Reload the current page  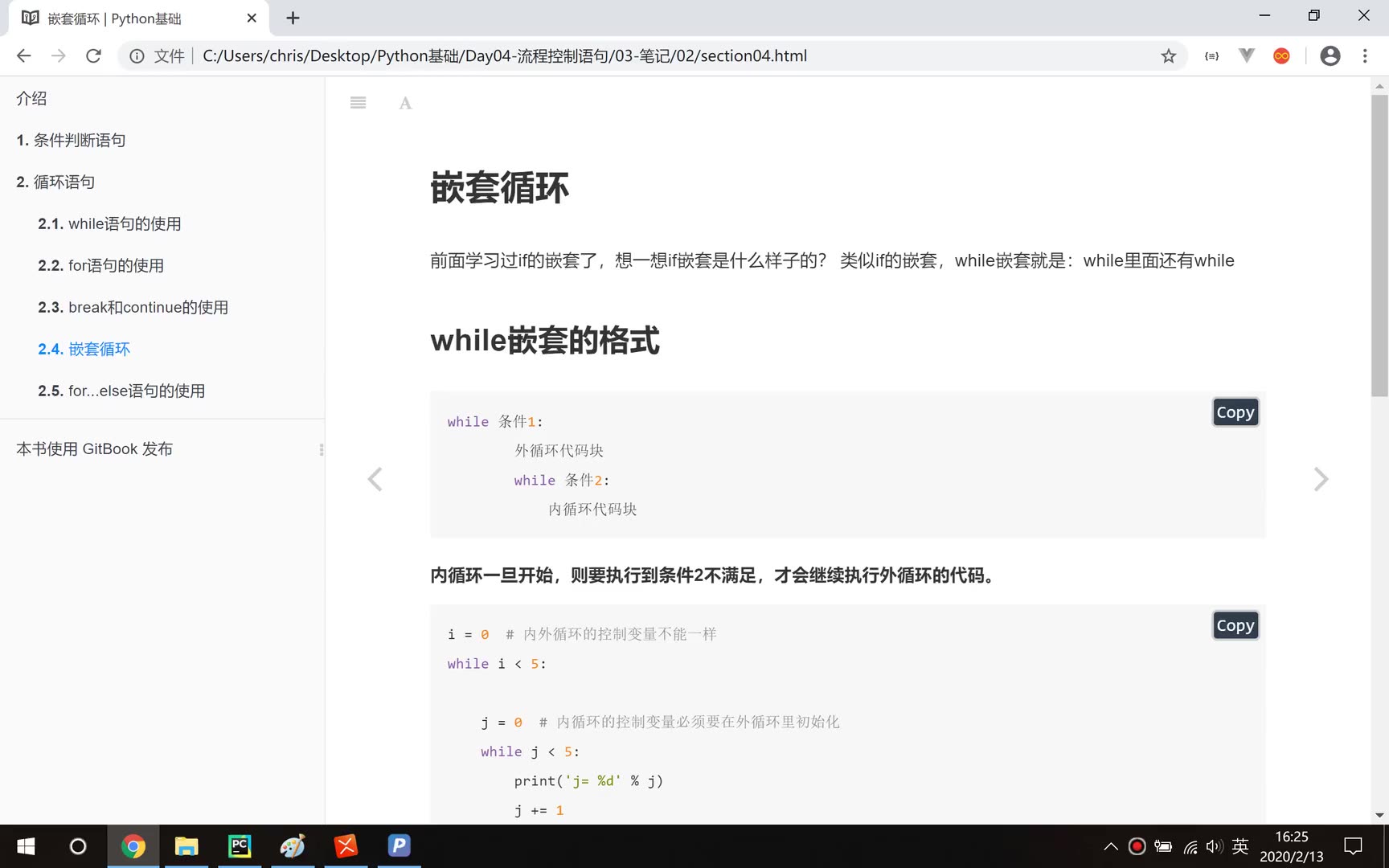point(94,55)
